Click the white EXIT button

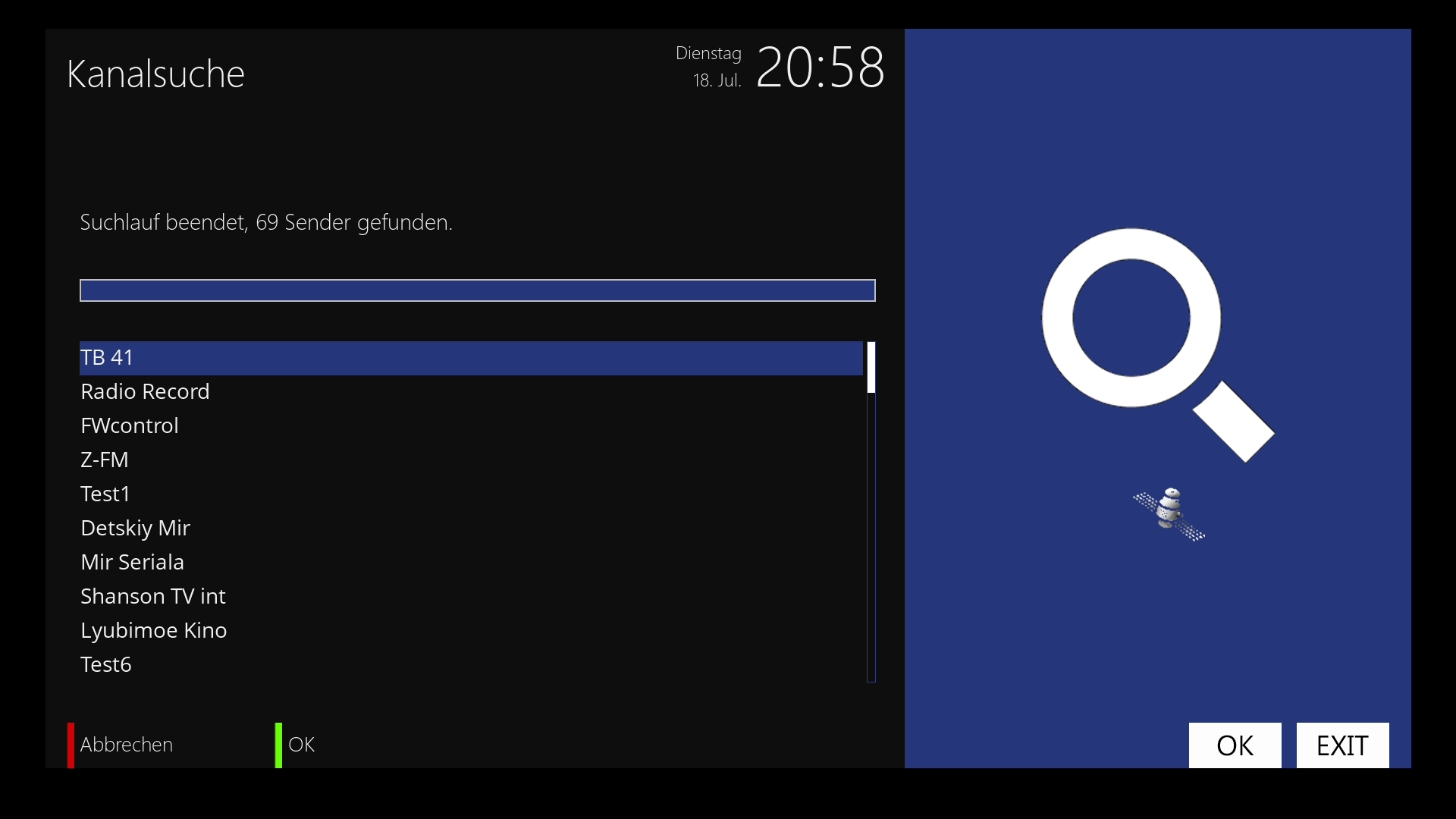(x=1342, y=745)
